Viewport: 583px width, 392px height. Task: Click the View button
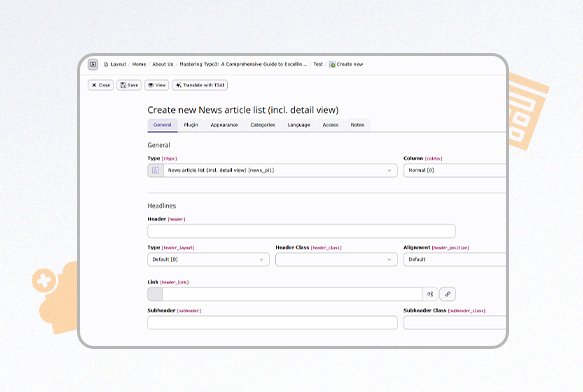point(157,85)
